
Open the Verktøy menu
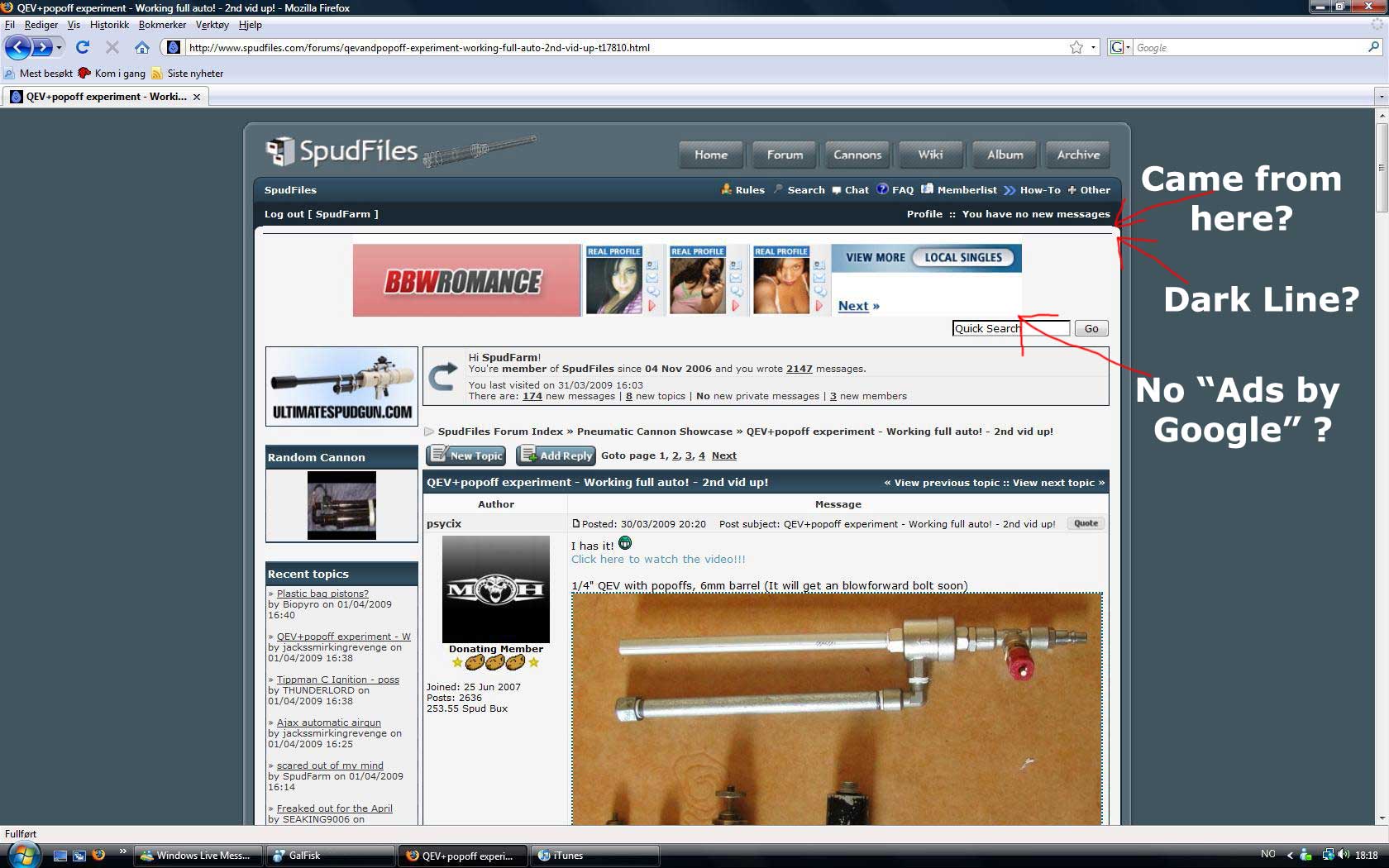point(212,25)
